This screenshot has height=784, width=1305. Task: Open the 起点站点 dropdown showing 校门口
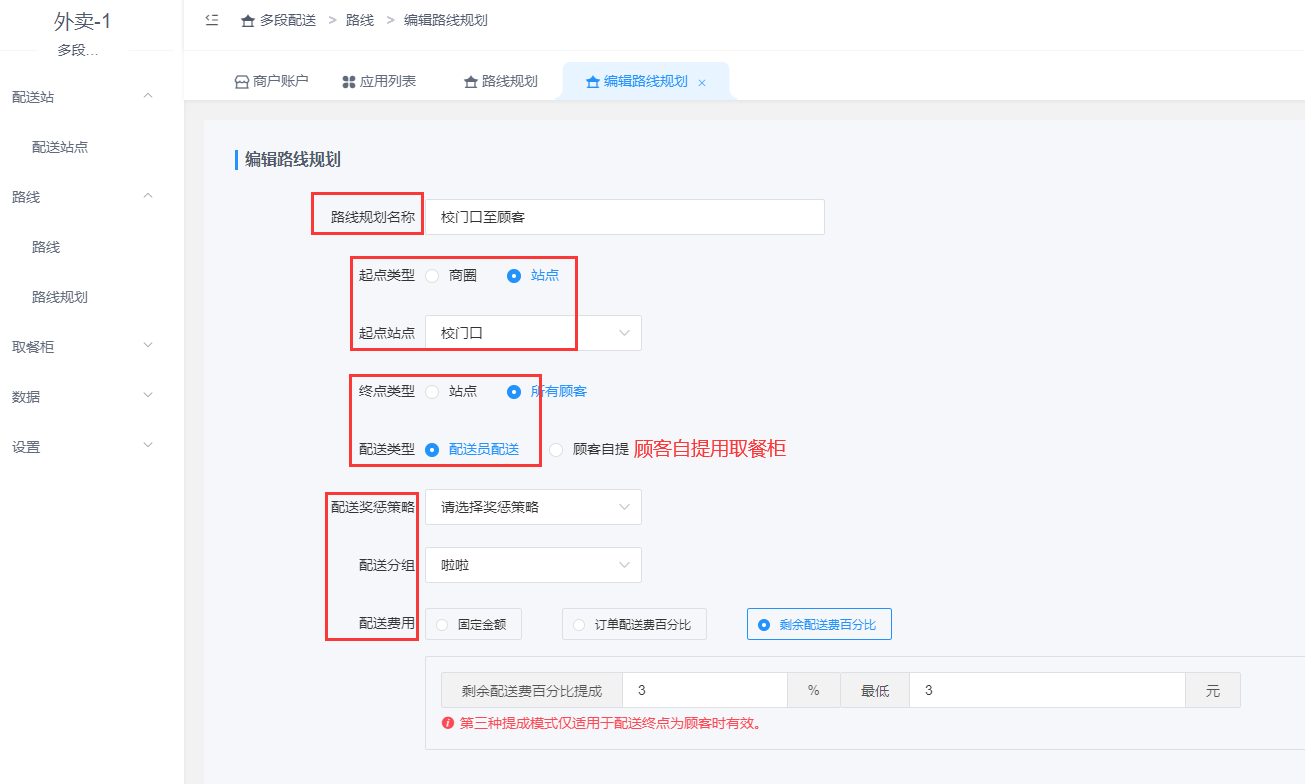point(533,333)
